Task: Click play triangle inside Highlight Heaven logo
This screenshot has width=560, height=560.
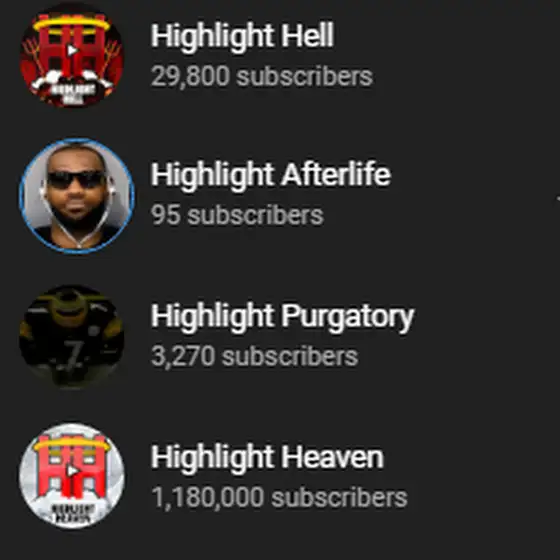Action: [72, 471]
